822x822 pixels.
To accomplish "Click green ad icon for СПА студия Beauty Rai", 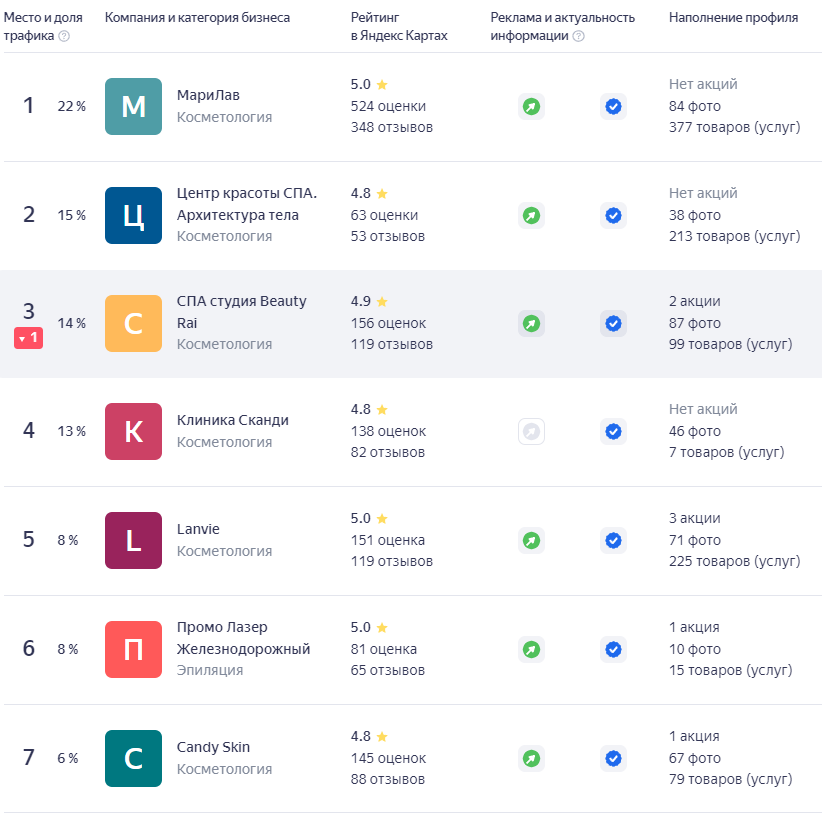I will tap(531, 323).
